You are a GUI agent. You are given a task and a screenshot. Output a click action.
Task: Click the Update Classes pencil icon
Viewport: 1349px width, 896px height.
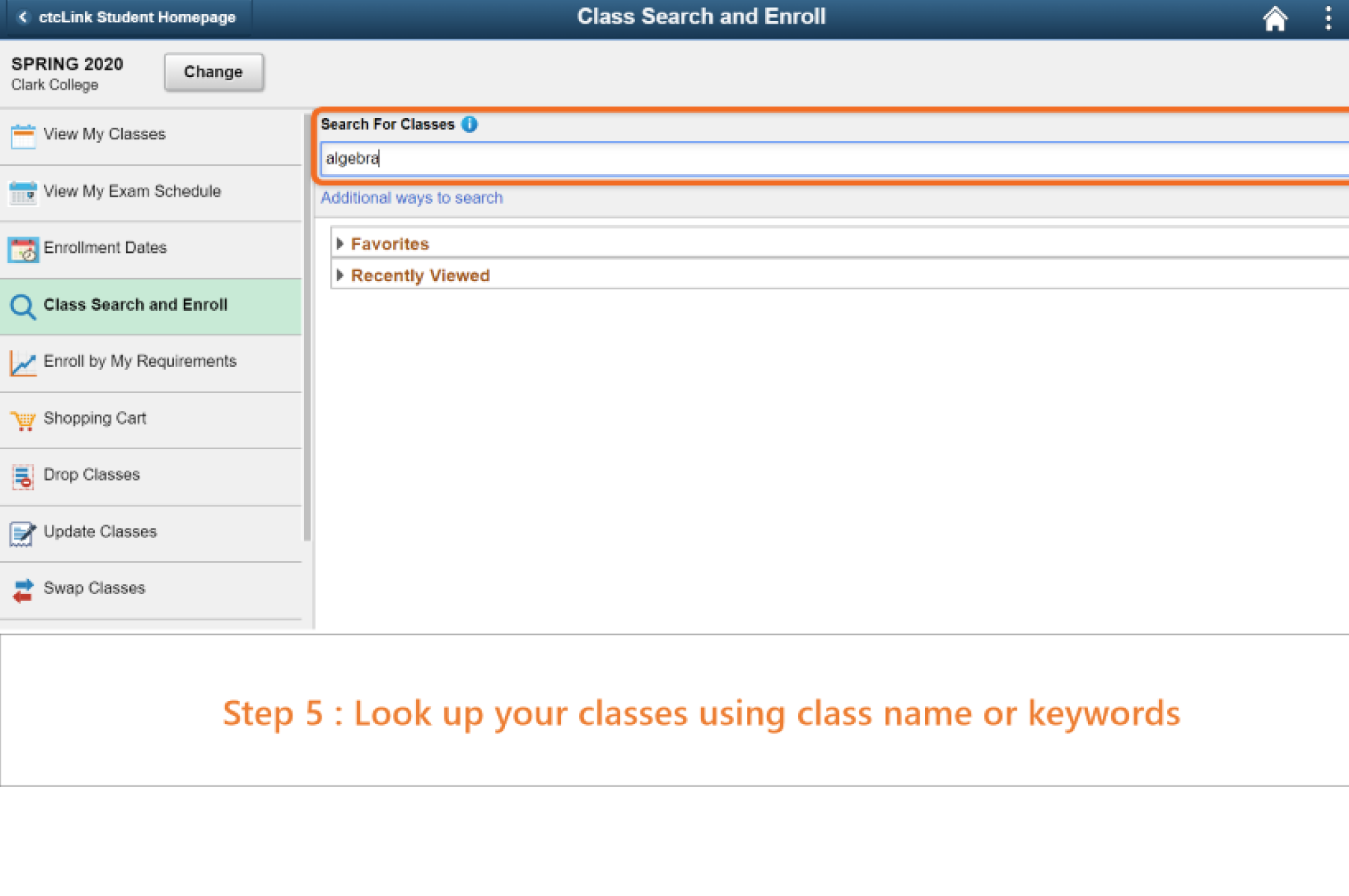[x=23, y=533]
